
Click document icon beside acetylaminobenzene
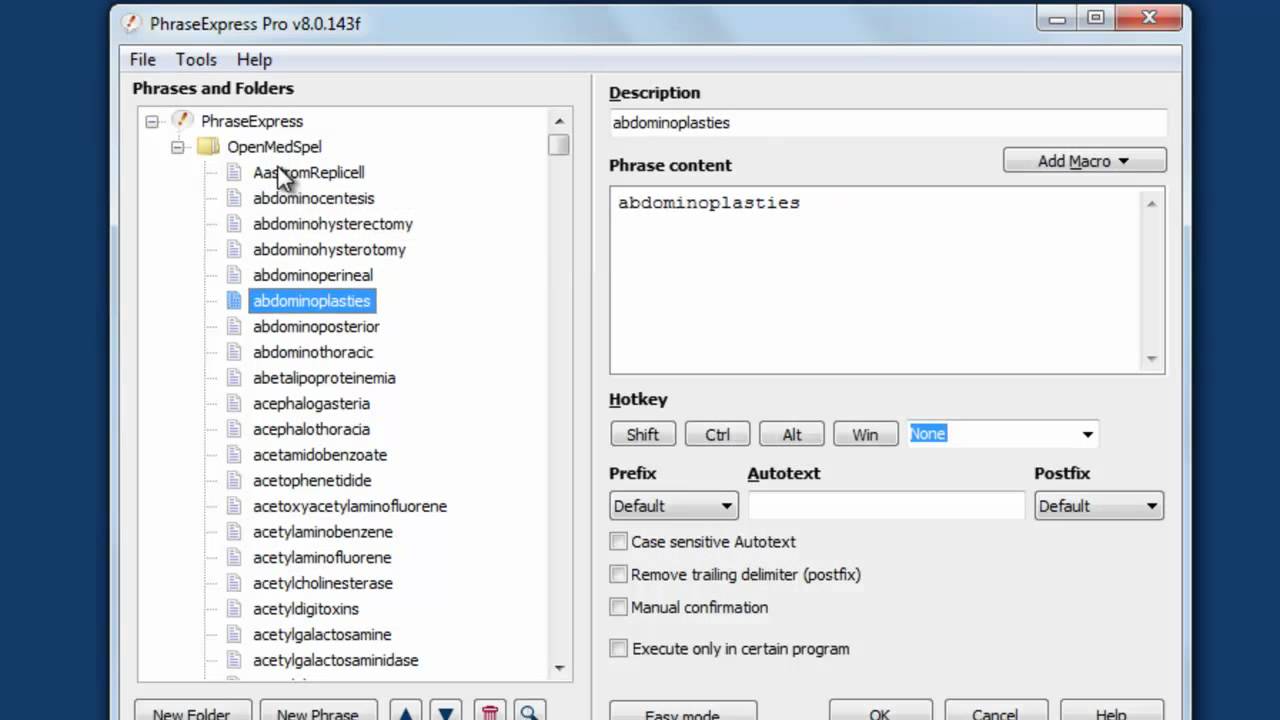point(234,532)
